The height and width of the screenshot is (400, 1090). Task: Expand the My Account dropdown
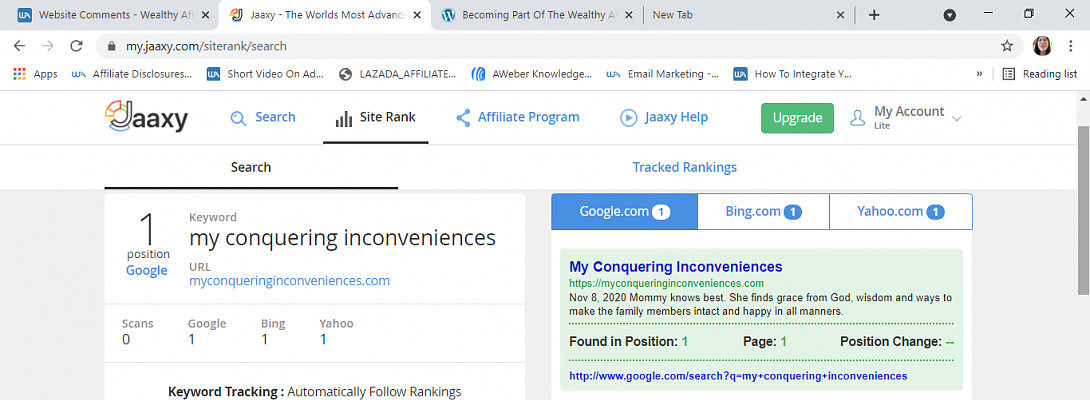906,118
